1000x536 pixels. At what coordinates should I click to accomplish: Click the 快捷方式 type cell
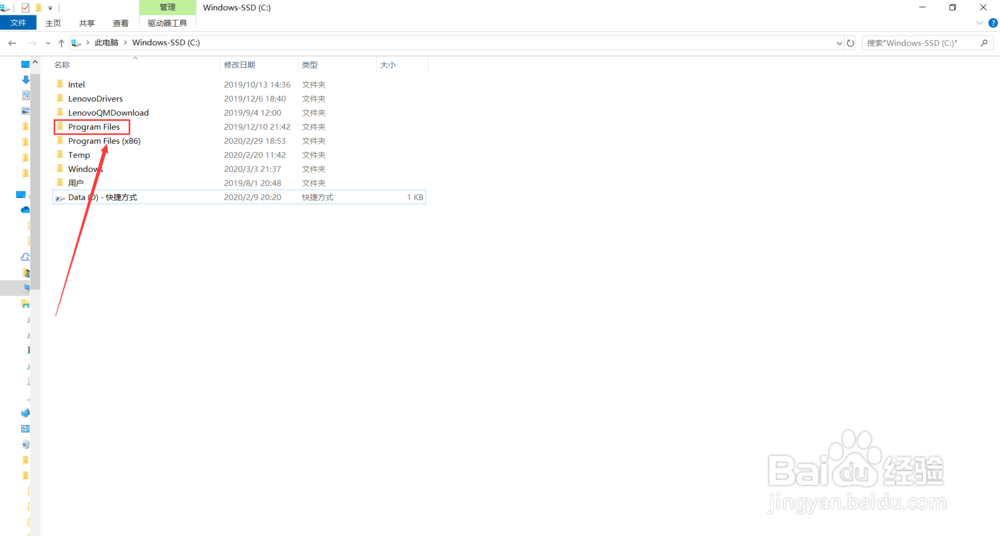(318, 197)
